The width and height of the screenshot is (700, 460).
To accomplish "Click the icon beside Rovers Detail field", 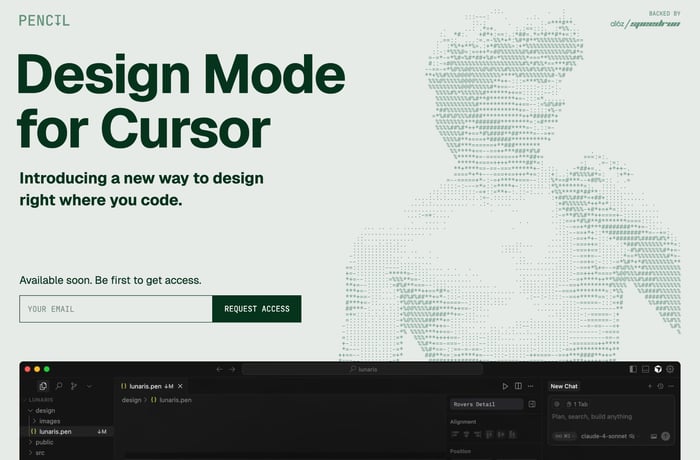I will tap(532, 404).
